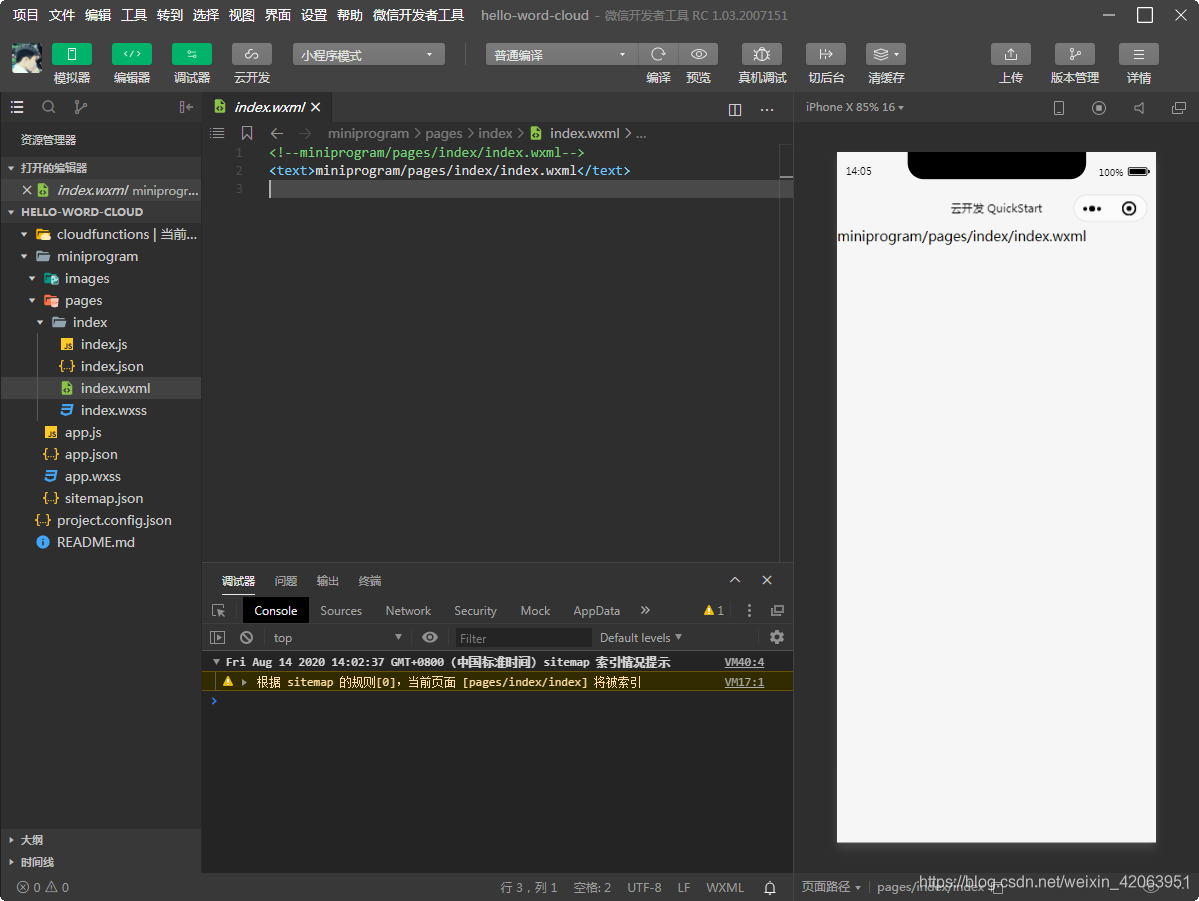Click the bookmark icon in breadcrumb bar
Image resolution: width=1199 pixels, height=901 pixels.
pos(247,133)
